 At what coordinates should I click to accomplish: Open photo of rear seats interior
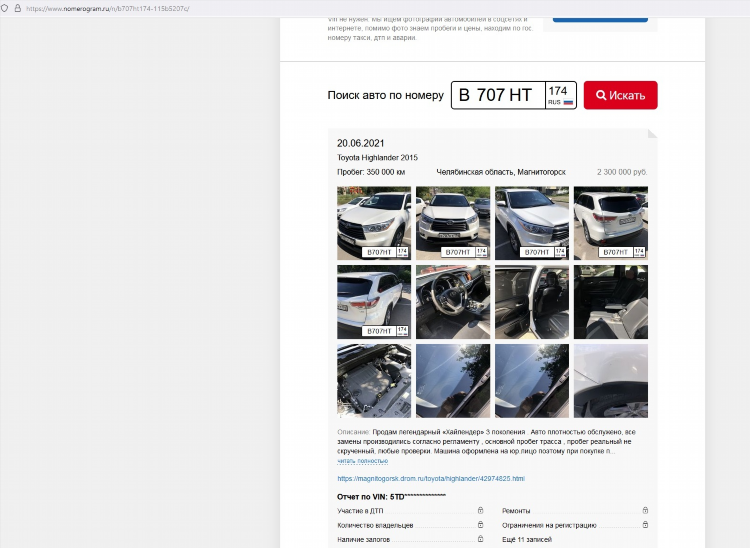pyautogui.click(x=611, y=302)
